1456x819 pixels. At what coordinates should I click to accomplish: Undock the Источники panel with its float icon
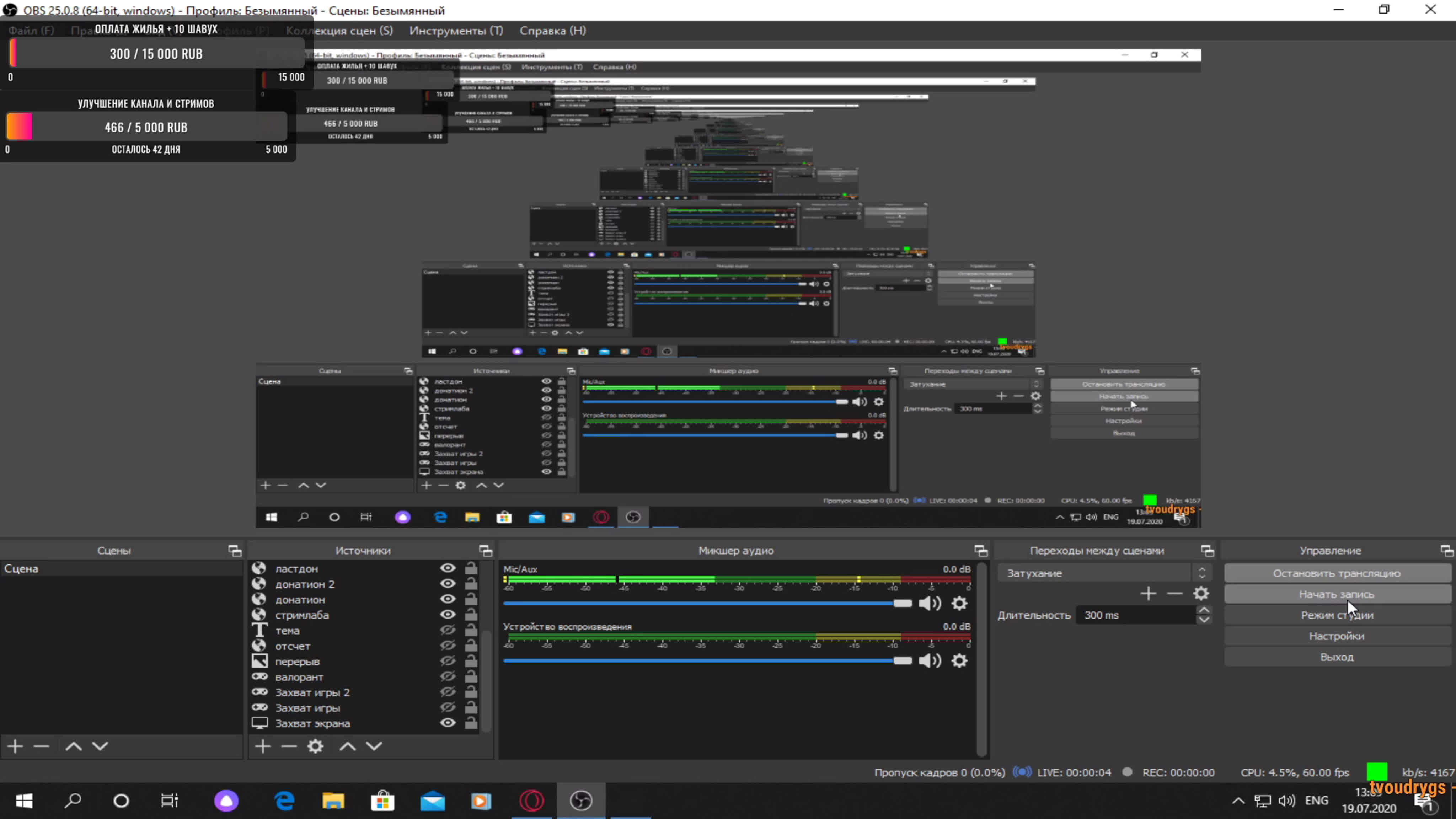point(486,551)
